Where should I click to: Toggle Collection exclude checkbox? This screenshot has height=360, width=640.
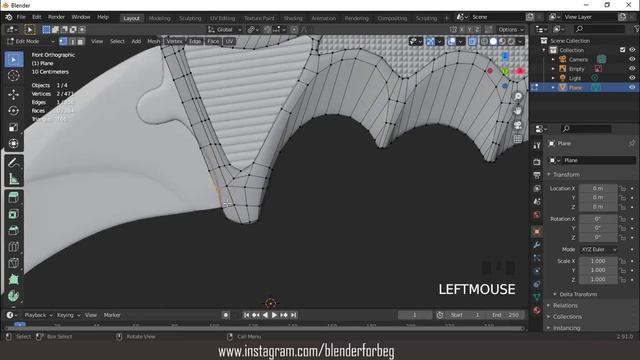click(622, 50)
